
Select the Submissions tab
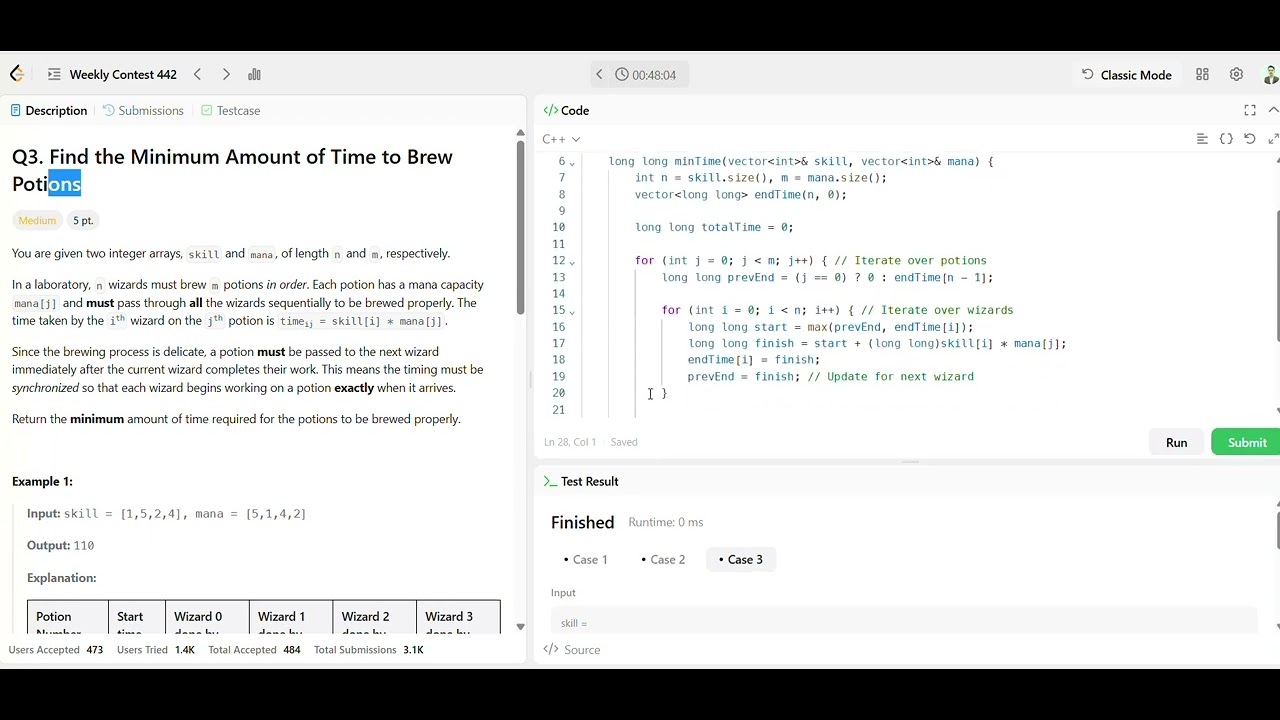143,110
